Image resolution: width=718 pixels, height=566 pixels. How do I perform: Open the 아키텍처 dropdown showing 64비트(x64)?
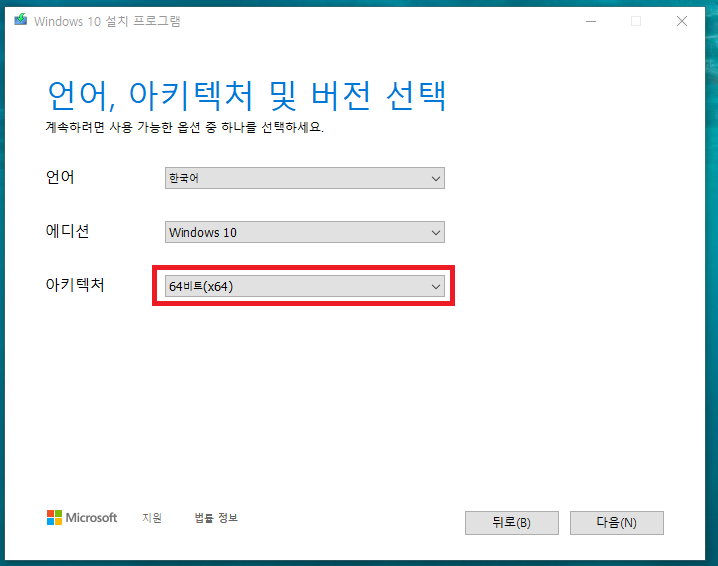click(305, 286)
